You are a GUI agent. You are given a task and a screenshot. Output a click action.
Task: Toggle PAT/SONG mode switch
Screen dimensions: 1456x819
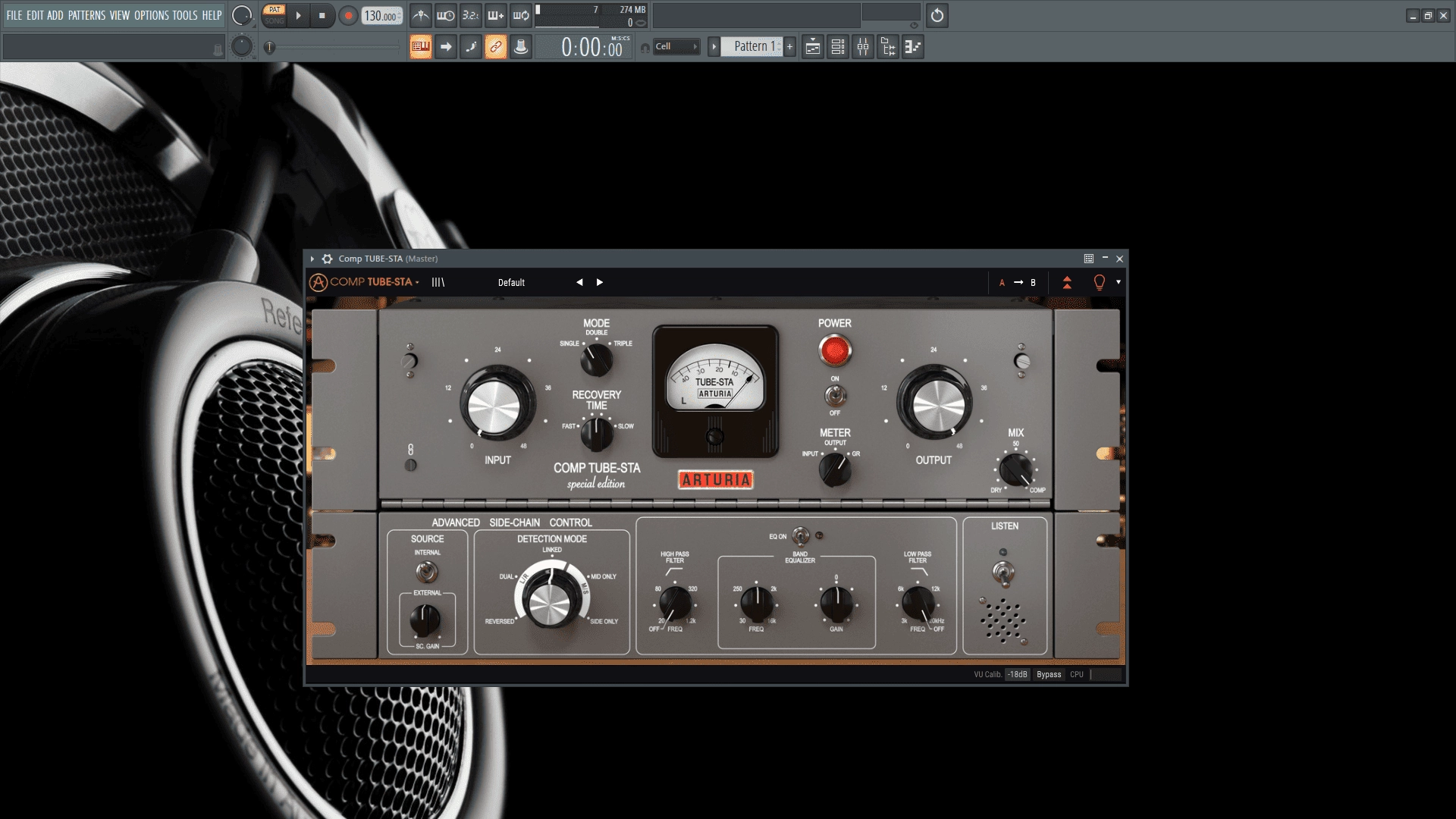(275, 15)
